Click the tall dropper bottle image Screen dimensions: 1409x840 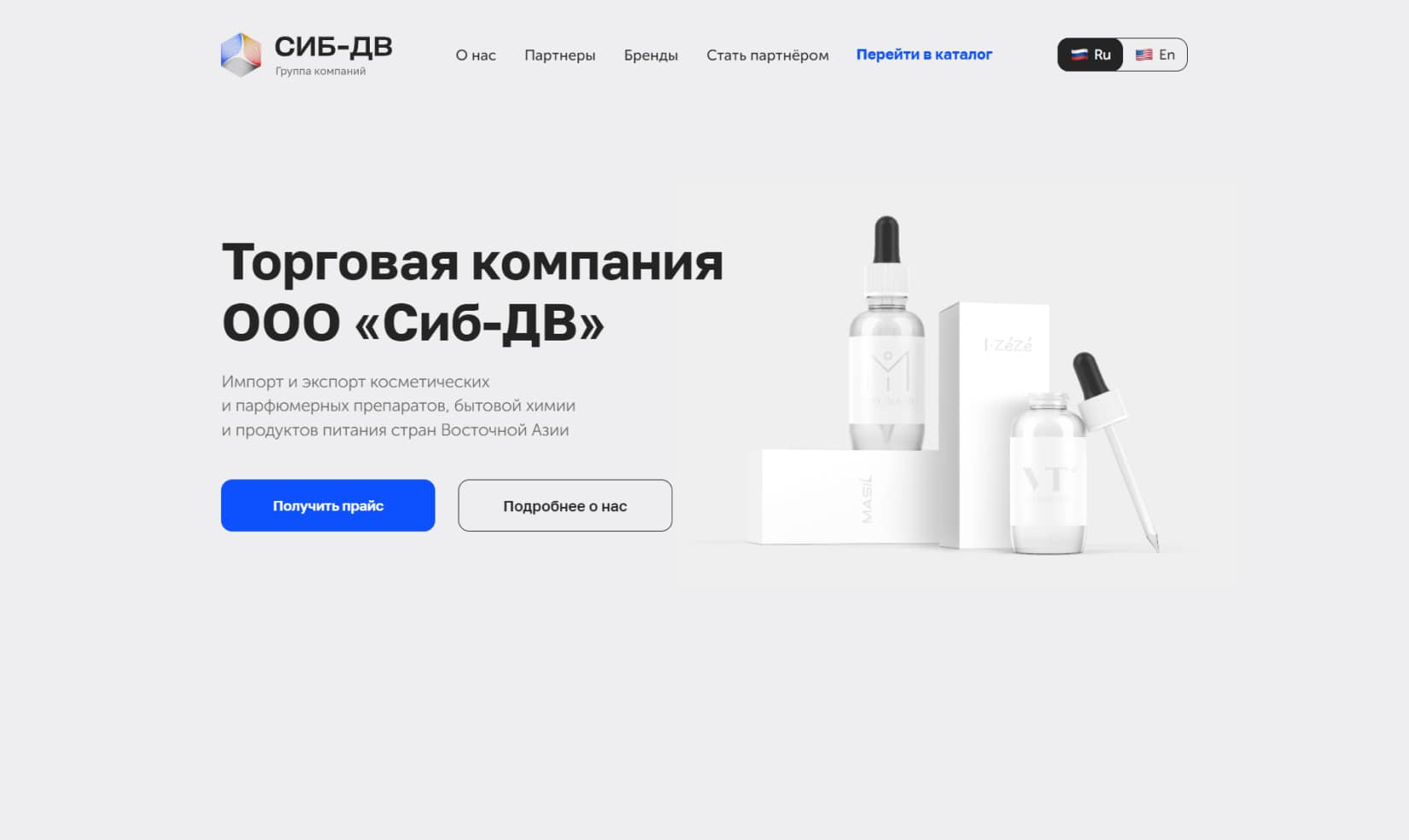[x=886, y=333]
